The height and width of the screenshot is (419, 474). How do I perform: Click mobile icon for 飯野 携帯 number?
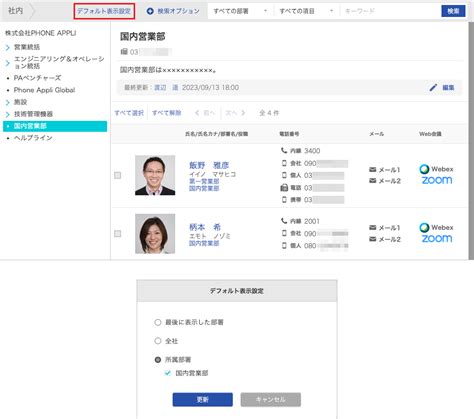(x=284, y=200)
